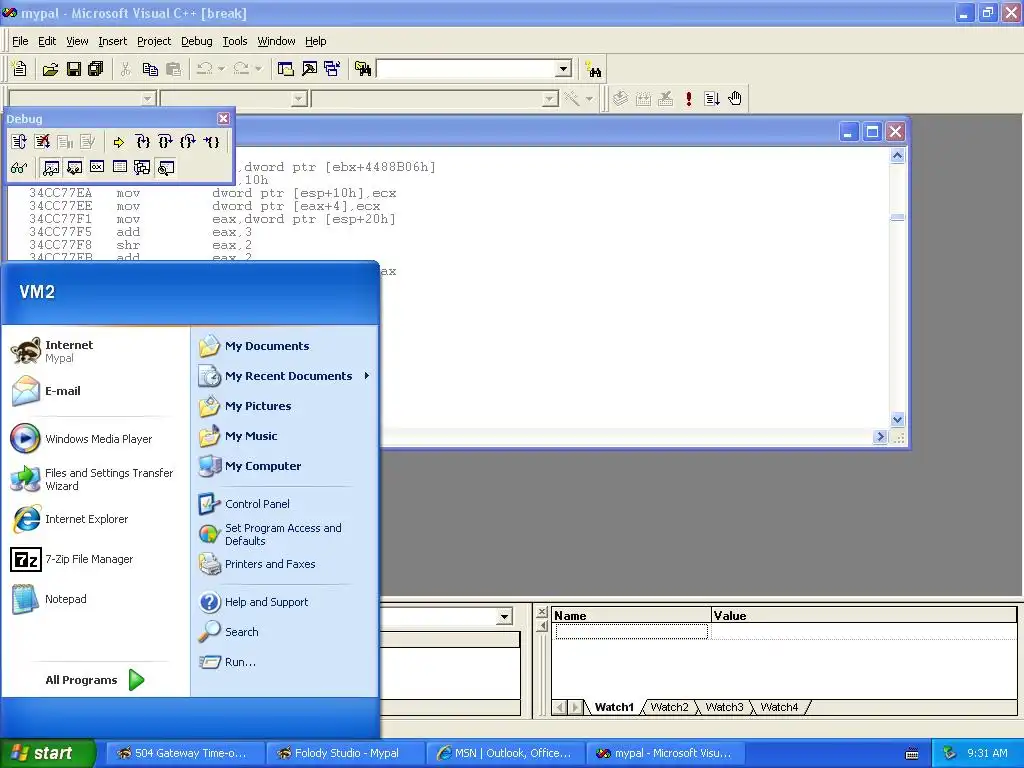
Task: Toggle the Output window toolbar button
Action: [x=309, y=69]
